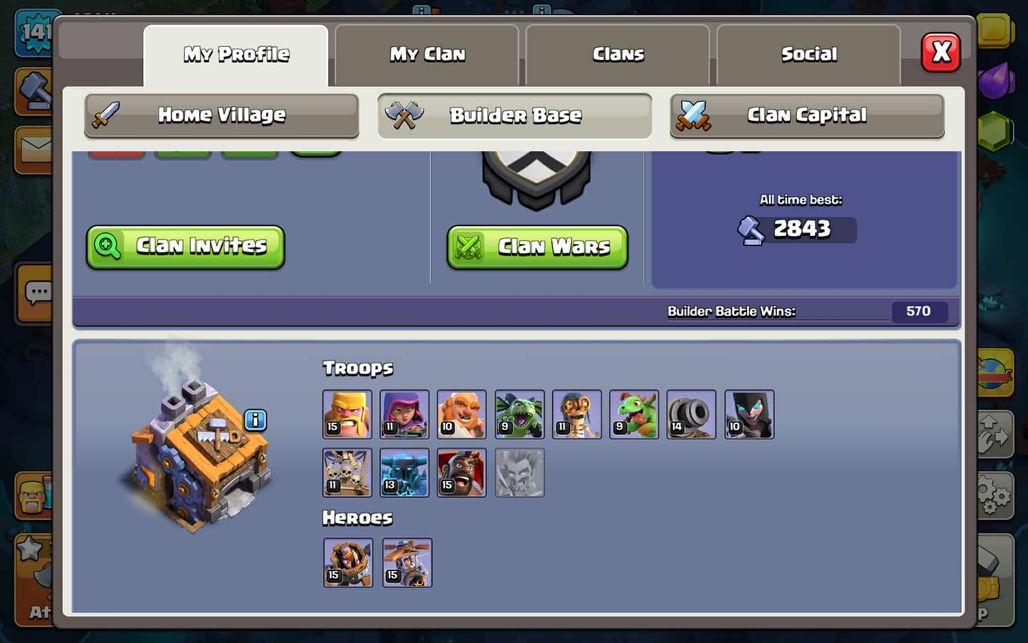Tap the Baby Dragon troop icon

634,414
